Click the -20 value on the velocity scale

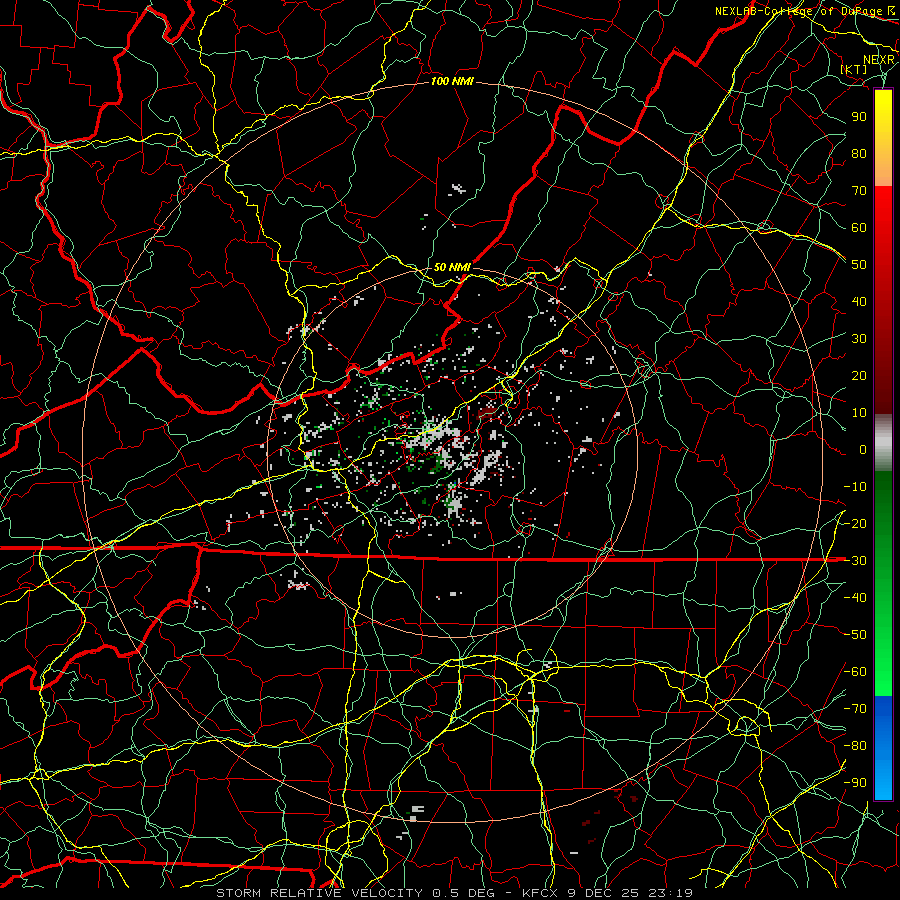(855, 524)
